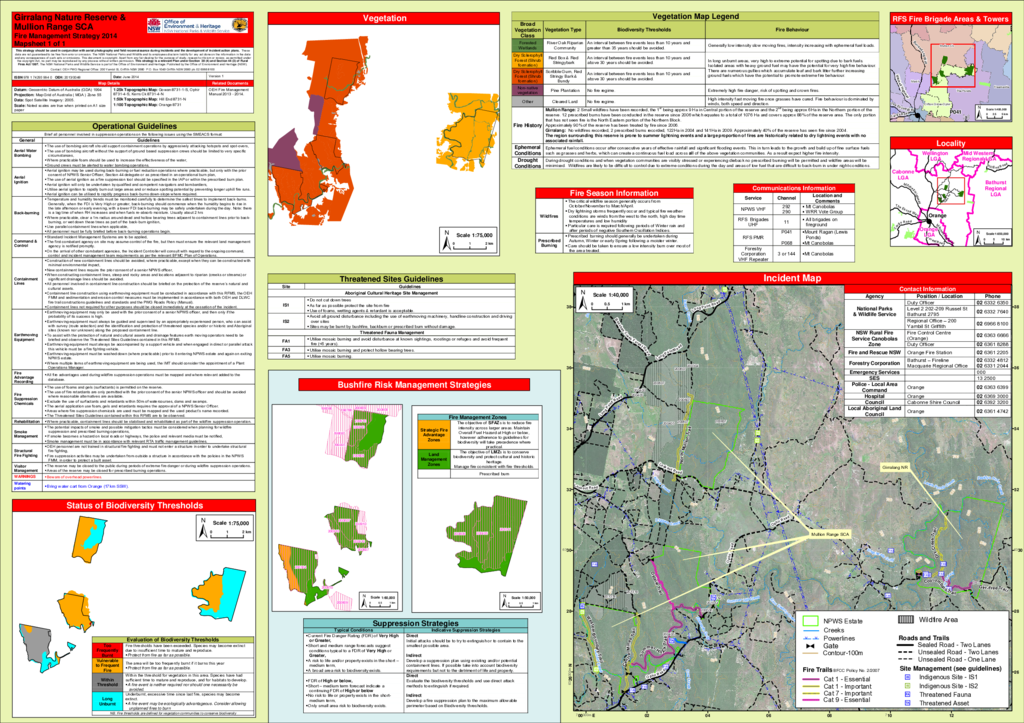Click the RFS Fire Brigade Areas & Towers heading
The height and width of the screenshot is (723, 1024).
[x=951, y=19]
